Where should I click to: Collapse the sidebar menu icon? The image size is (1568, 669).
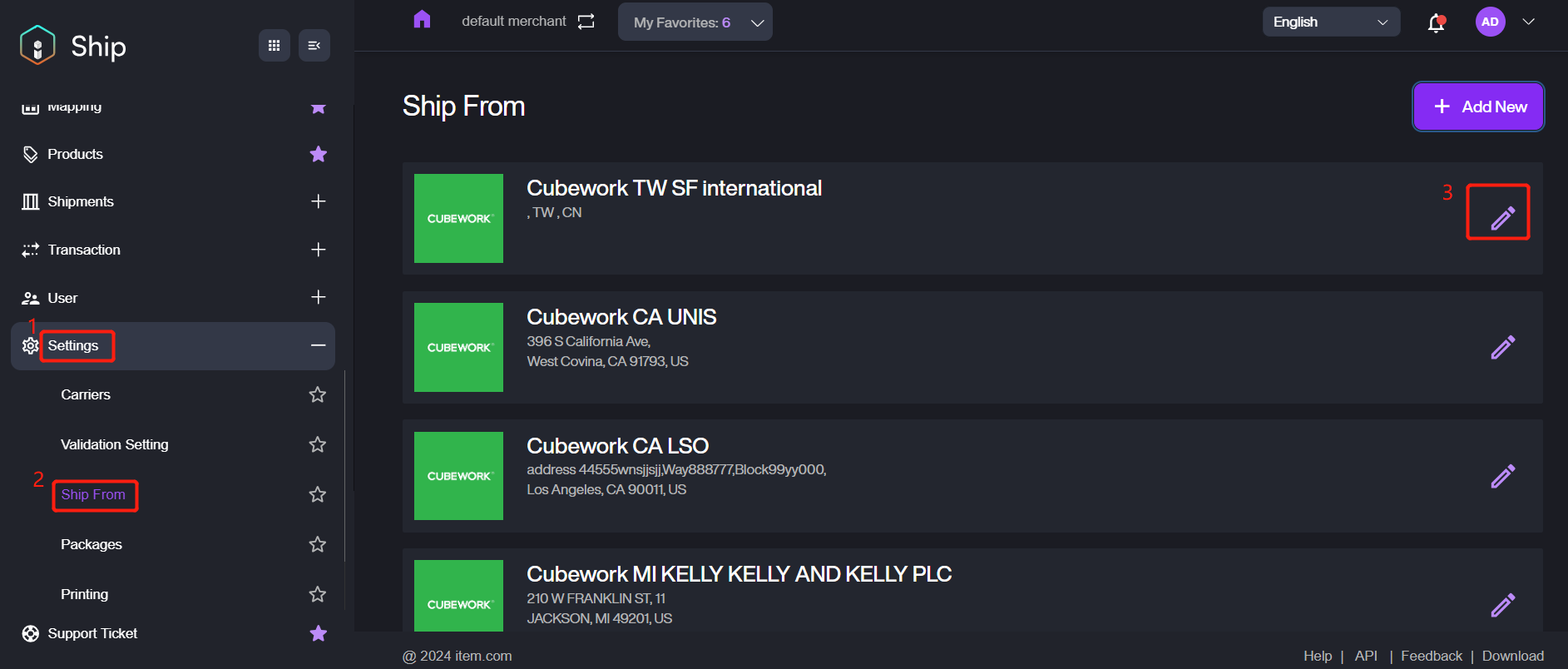(x=314, y=46)
